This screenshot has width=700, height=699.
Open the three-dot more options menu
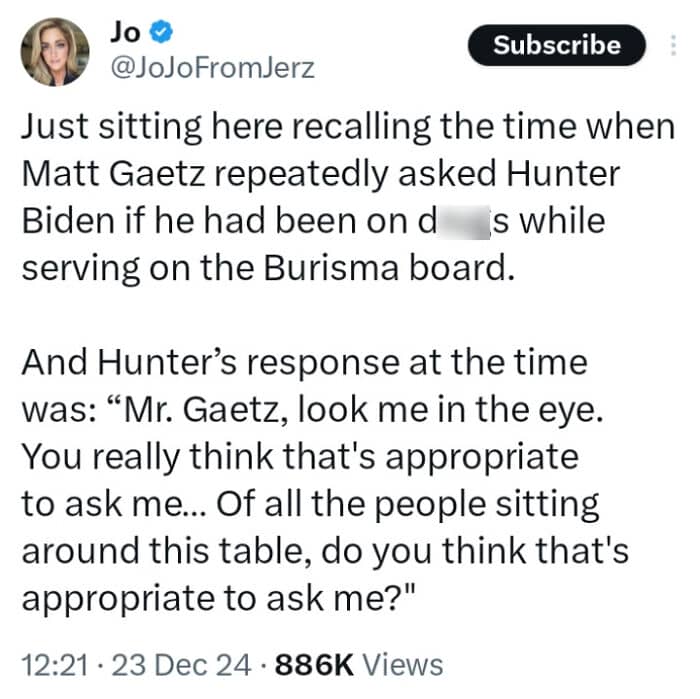coord(671,45)
